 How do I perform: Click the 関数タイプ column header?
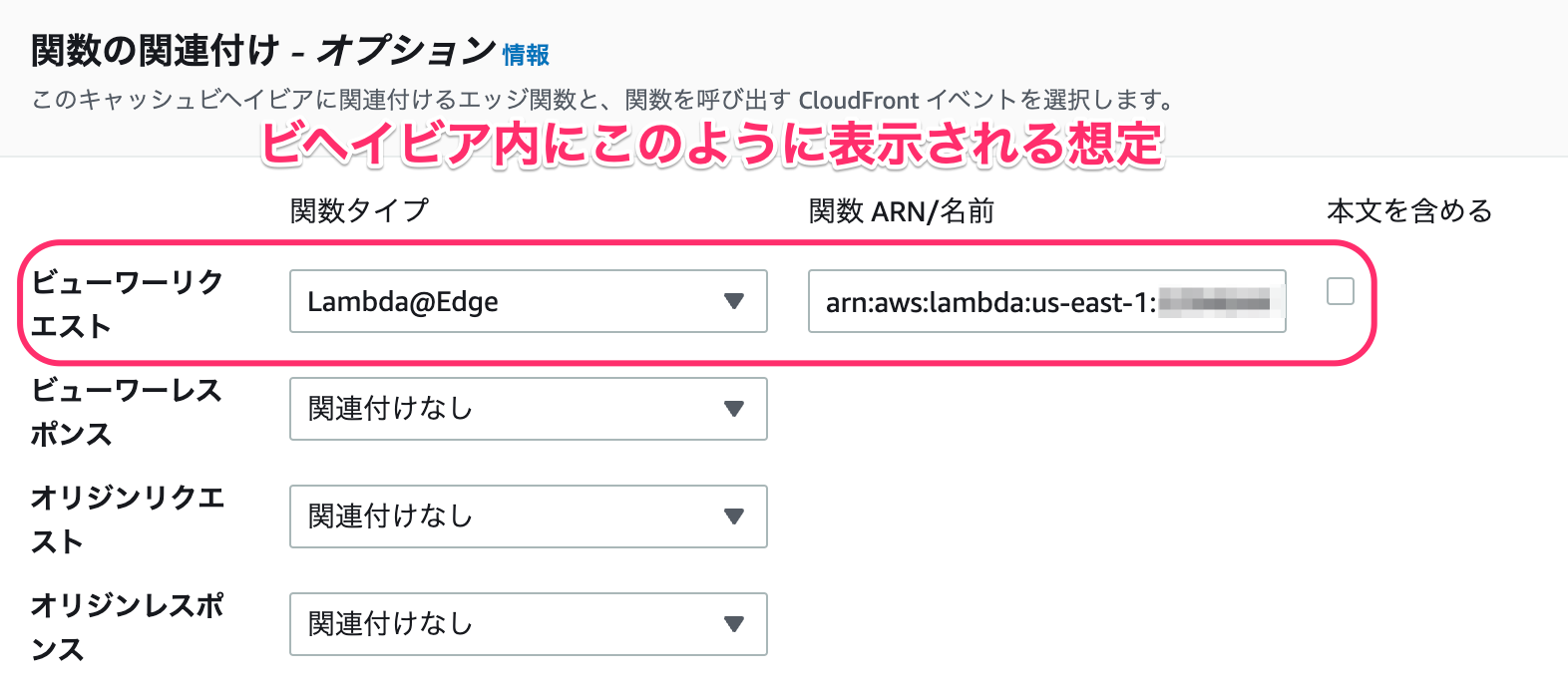(359, 211)
